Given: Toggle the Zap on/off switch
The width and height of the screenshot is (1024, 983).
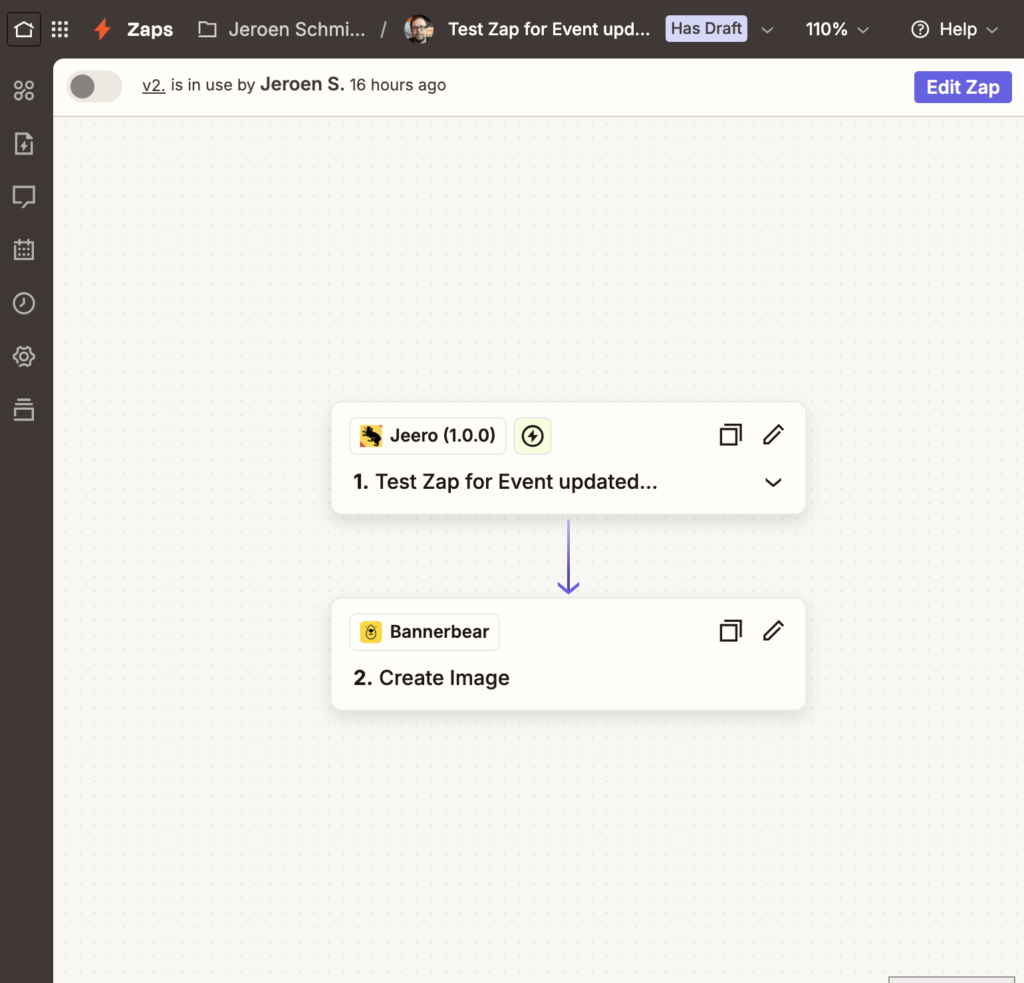Looking at the screenshot, I should (94, 87).
